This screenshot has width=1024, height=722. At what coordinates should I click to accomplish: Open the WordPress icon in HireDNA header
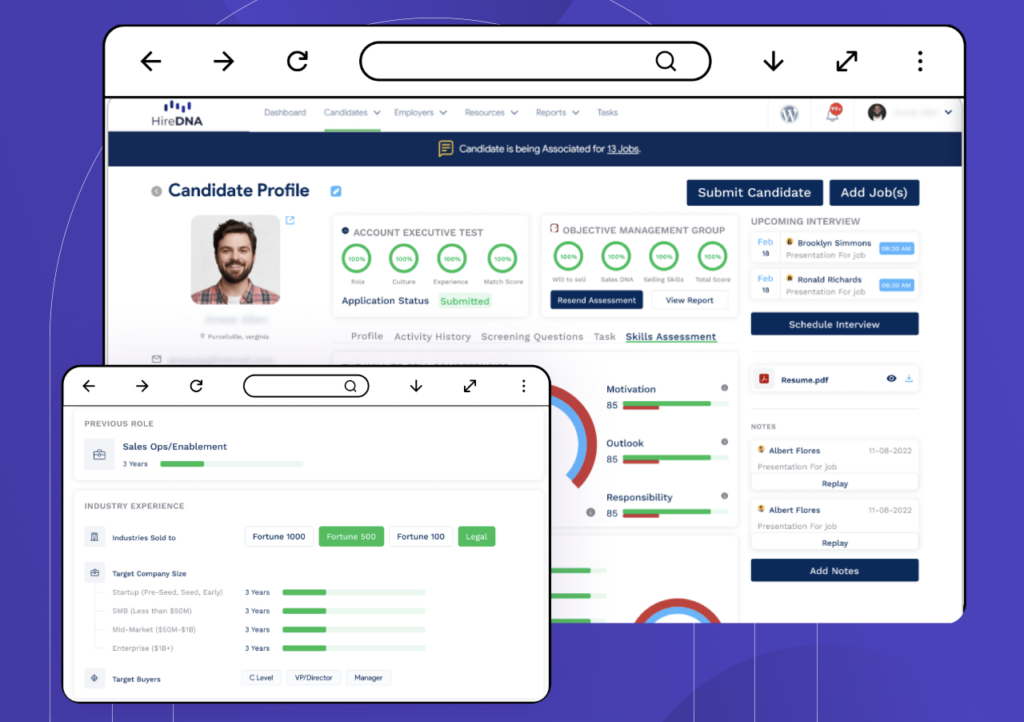tap(789, 114)
